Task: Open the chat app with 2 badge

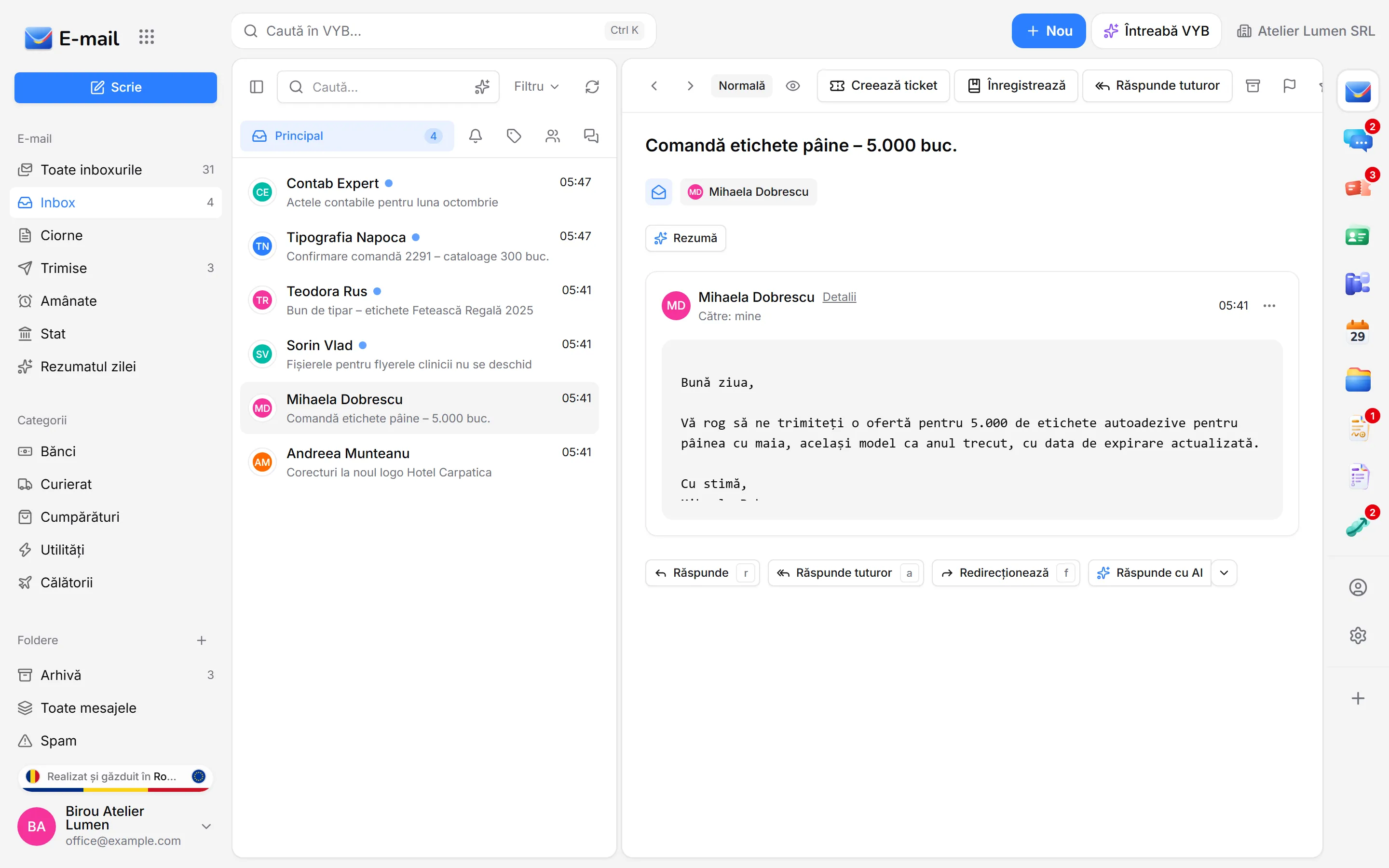Action: pyautogui.click(x=1358, y=139)
